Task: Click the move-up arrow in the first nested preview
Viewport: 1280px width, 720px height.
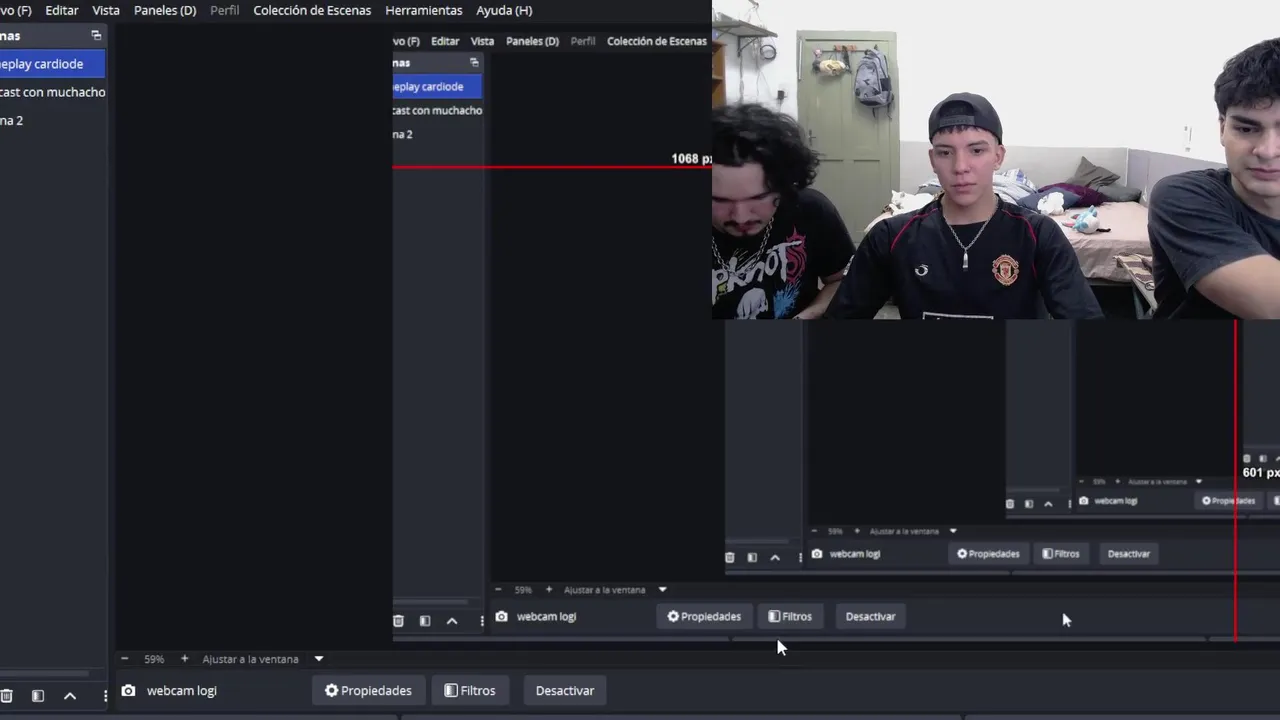Action: coord(452,621)
